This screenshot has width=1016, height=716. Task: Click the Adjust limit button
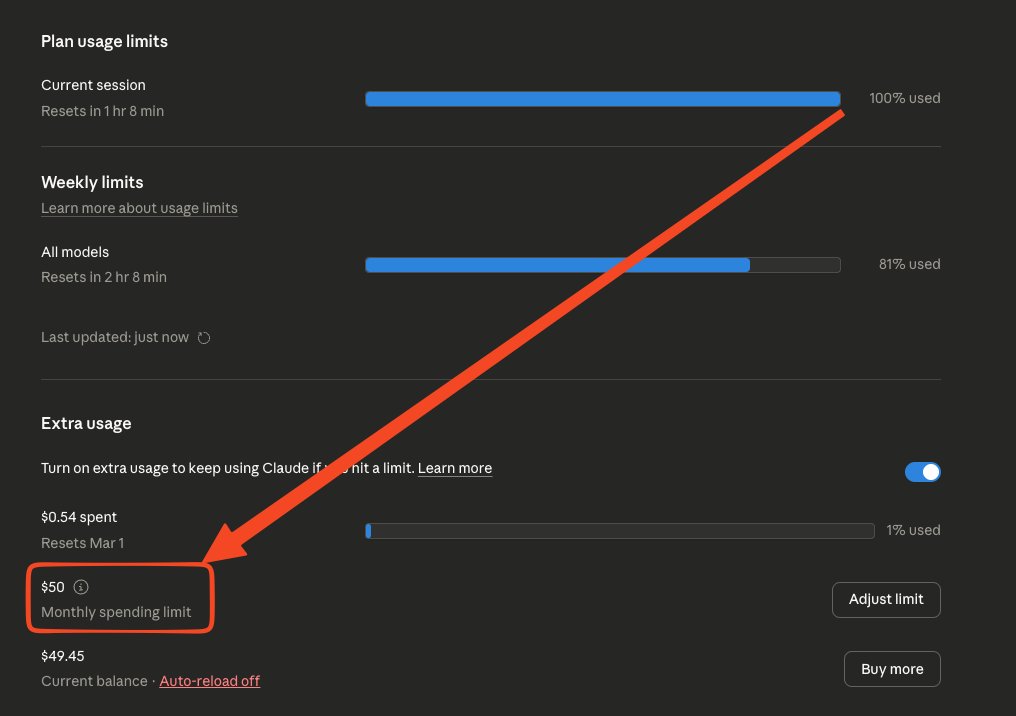point(886,599)
